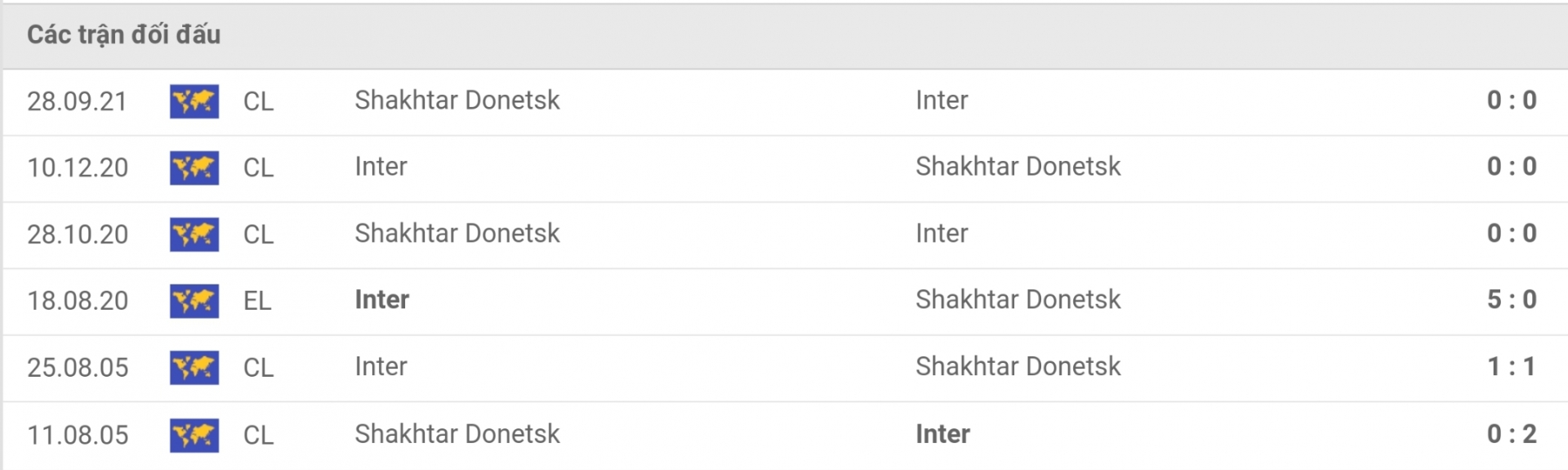Screen dimensions: 1568x470
Task: Select the 28.10.20 match date
Action: [78, 235]
